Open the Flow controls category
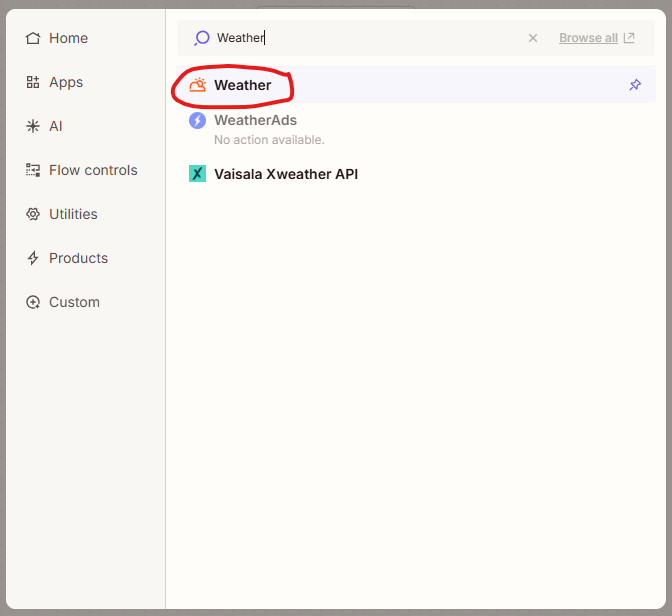 click(92, 170)
